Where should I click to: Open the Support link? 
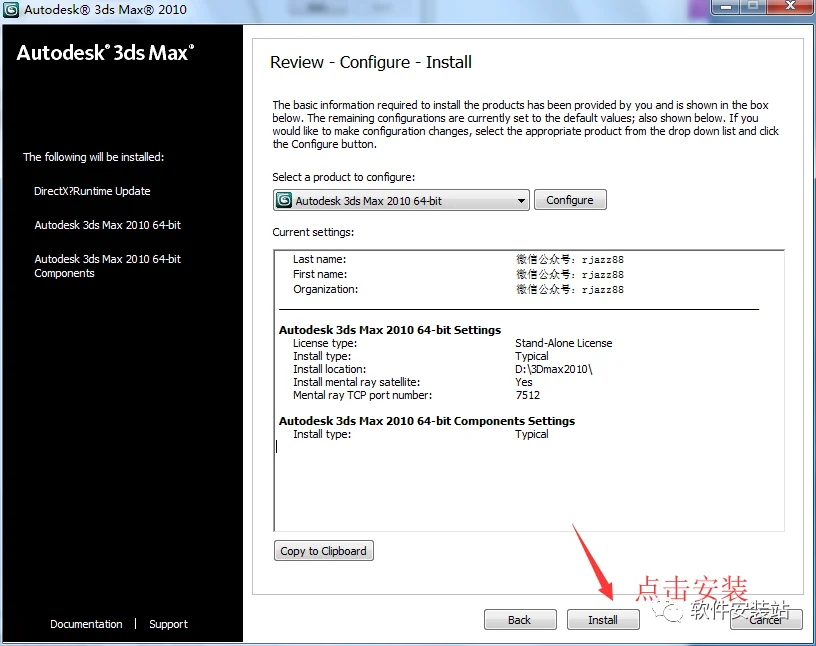coord(168,624)
